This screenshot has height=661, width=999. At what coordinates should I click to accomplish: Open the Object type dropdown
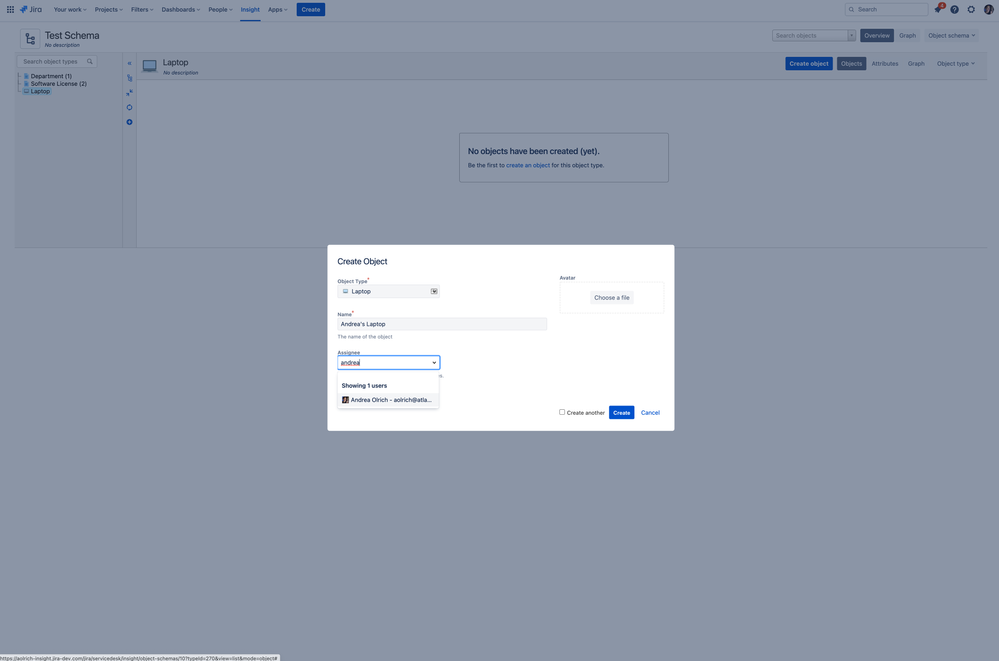955,64
